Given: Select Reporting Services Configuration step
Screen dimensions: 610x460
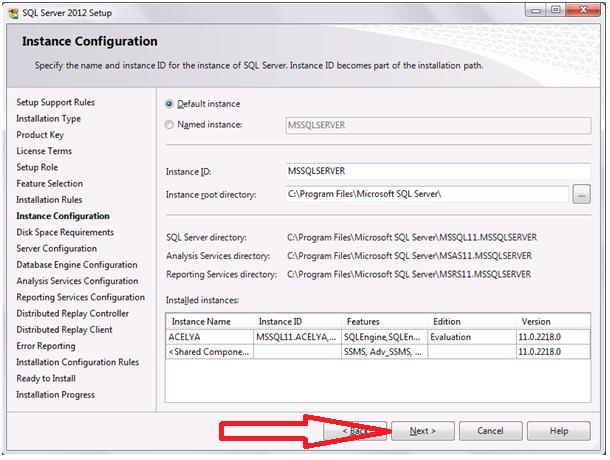Looking at the screenshot, I should (81, 297).
